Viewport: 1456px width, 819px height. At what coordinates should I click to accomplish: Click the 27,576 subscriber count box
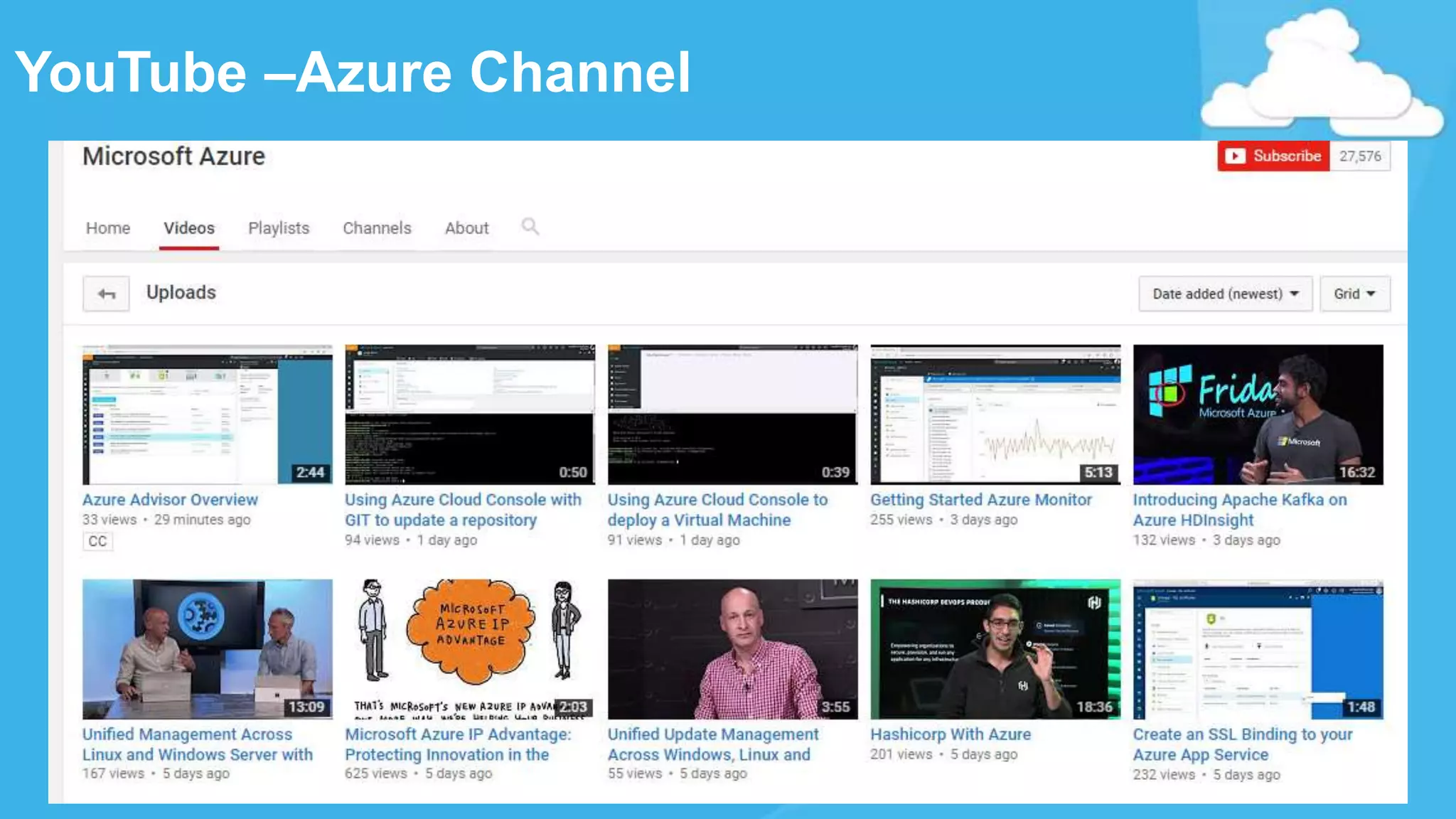pyautogui.click(x=1360, y=156)
